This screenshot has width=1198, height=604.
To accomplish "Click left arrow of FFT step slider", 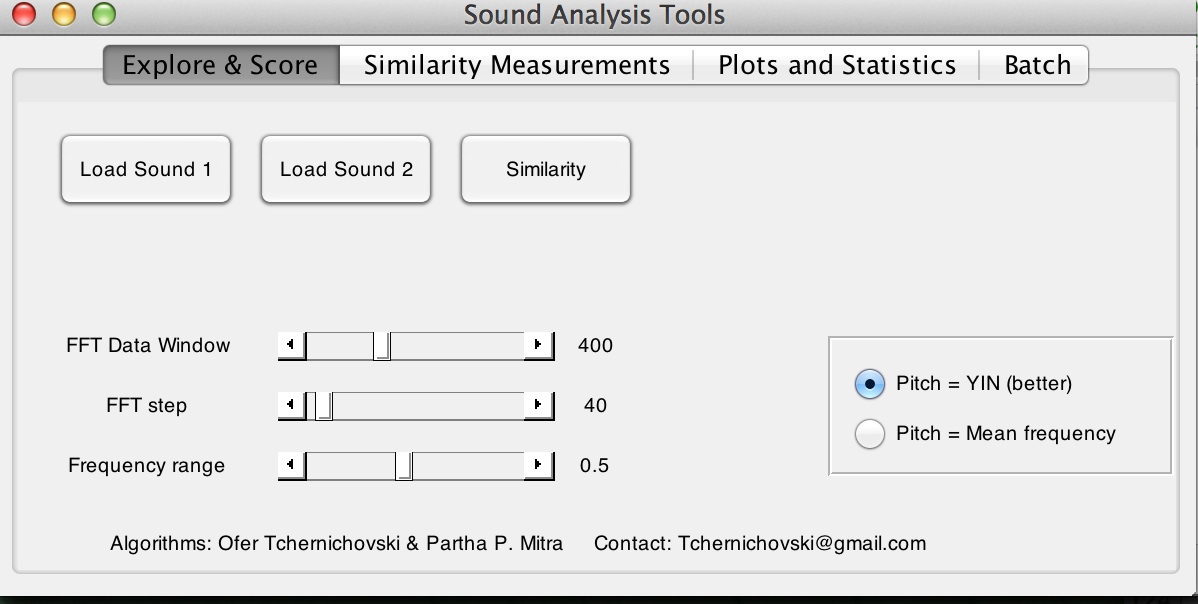I will tap(290, 406).
